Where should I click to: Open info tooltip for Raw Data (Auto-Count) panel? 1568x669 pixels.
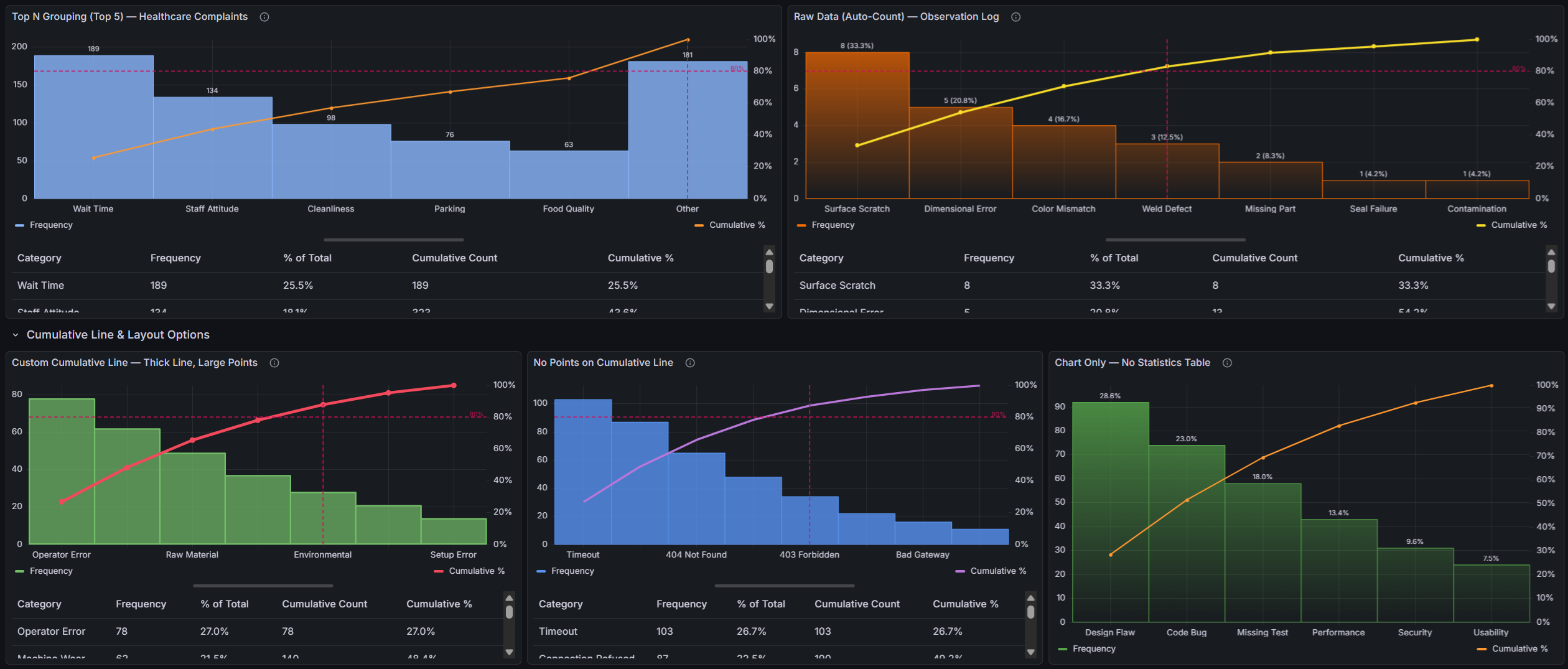point(1015,17)
